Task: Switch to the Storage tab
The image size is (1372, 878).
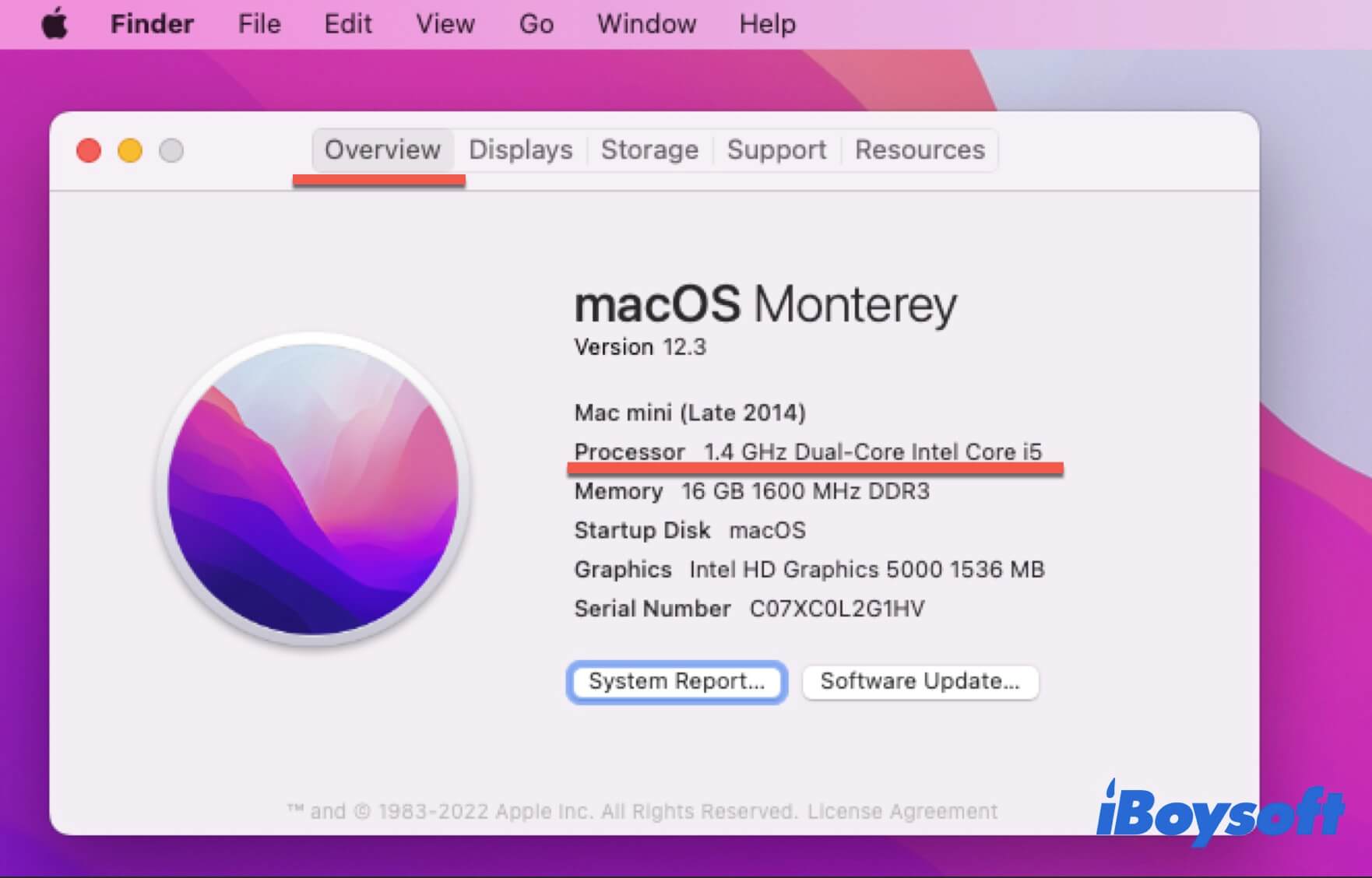Action: point(649,149)
